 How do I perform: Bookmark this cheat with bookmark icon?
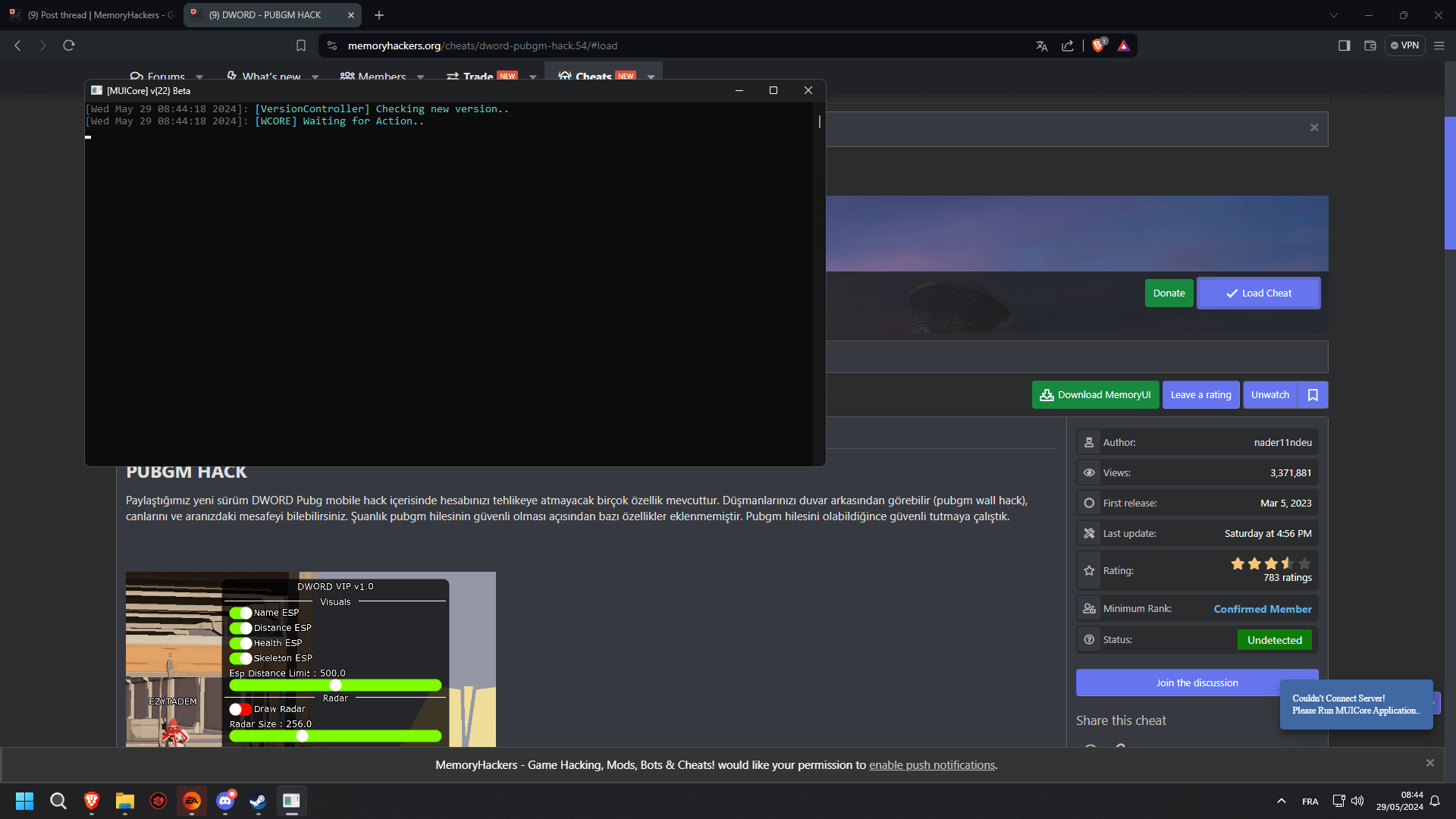(x=1313, y=395)
